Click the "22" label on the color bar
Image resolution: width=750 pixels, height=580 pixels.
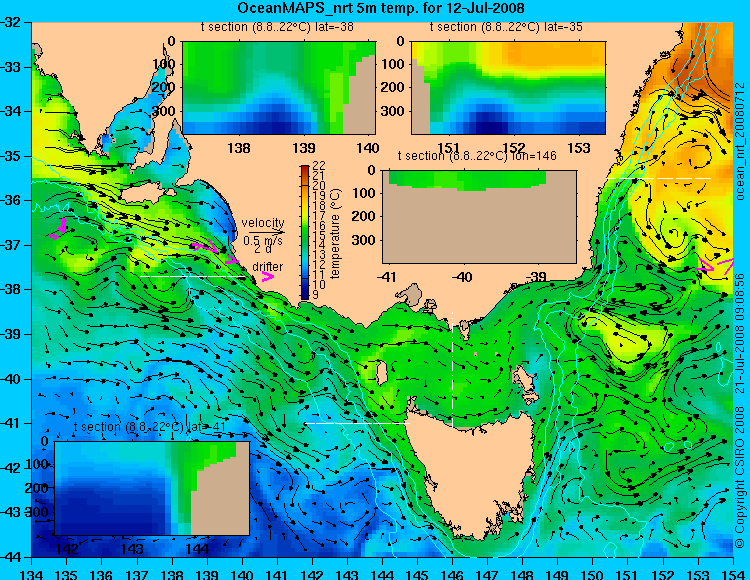(319, 166)
